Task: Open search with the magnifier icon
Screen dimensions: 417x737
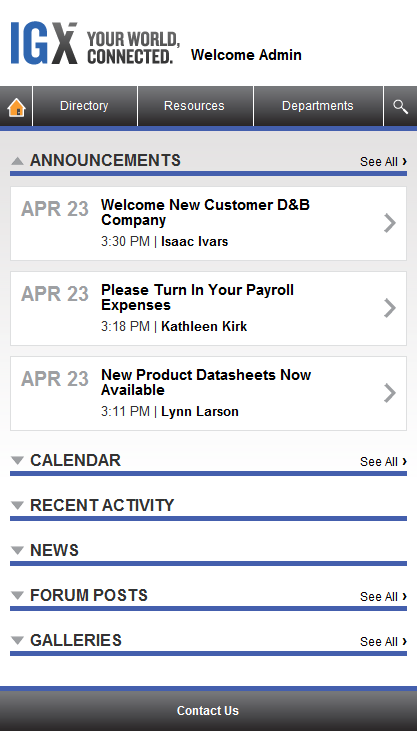Action: click(x=400, y=107)
